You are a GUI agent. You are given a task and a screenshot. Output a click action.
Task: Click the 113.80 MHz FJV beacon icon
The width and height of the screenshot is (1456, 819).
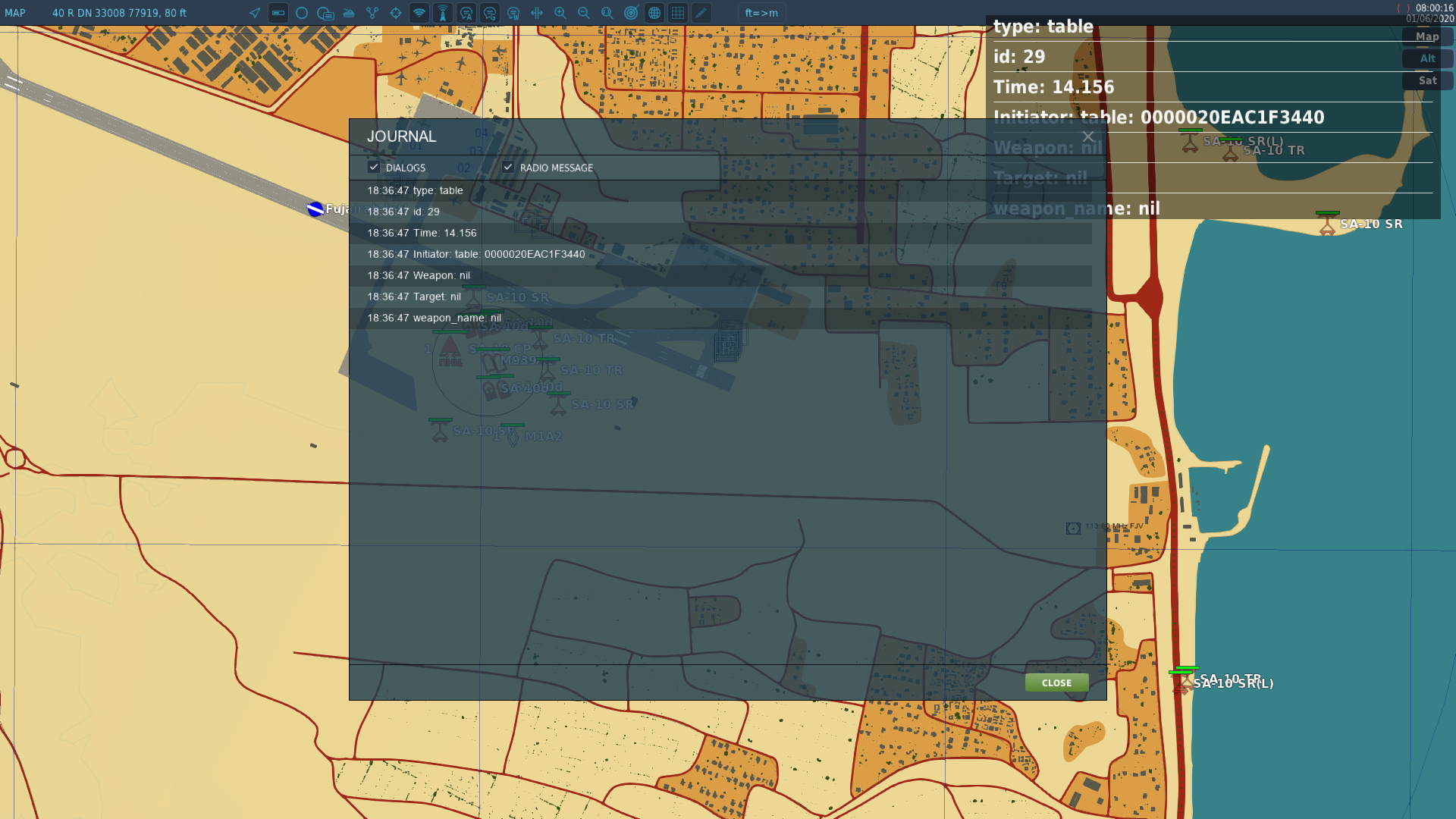1073,529
